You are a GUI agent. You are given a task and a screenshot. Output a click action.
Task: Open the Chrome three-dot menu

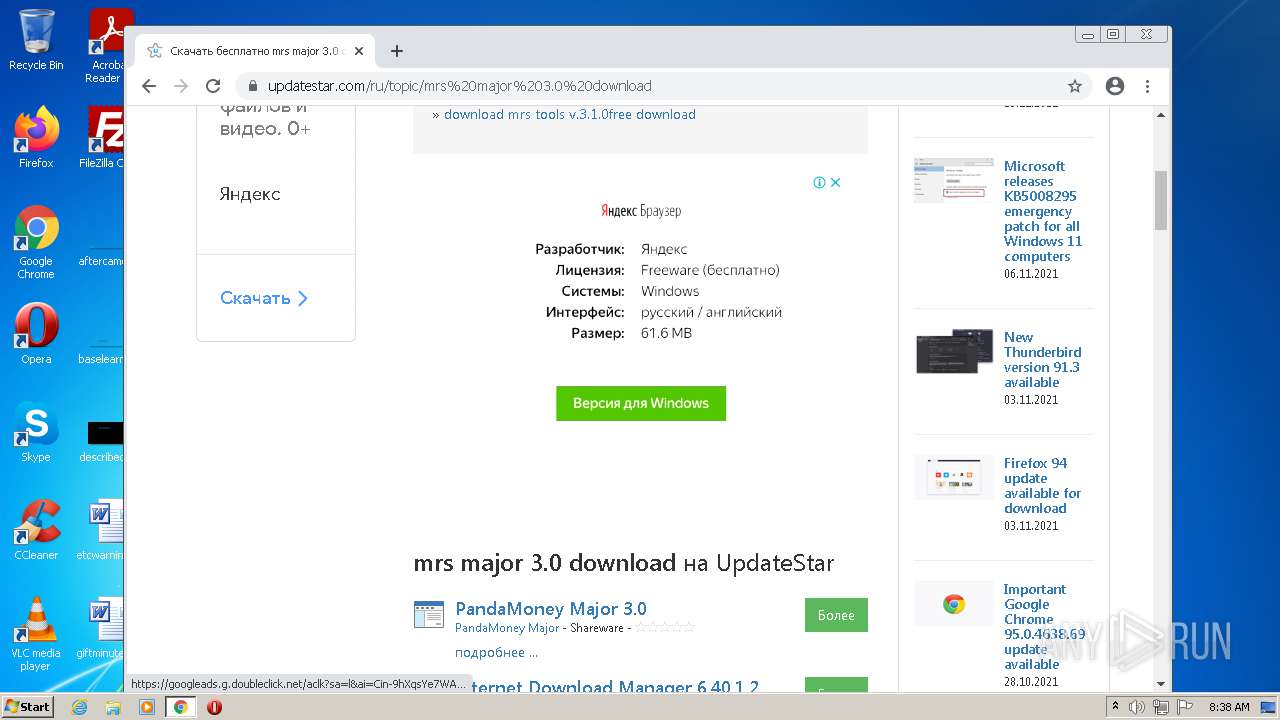point(1148,86)
